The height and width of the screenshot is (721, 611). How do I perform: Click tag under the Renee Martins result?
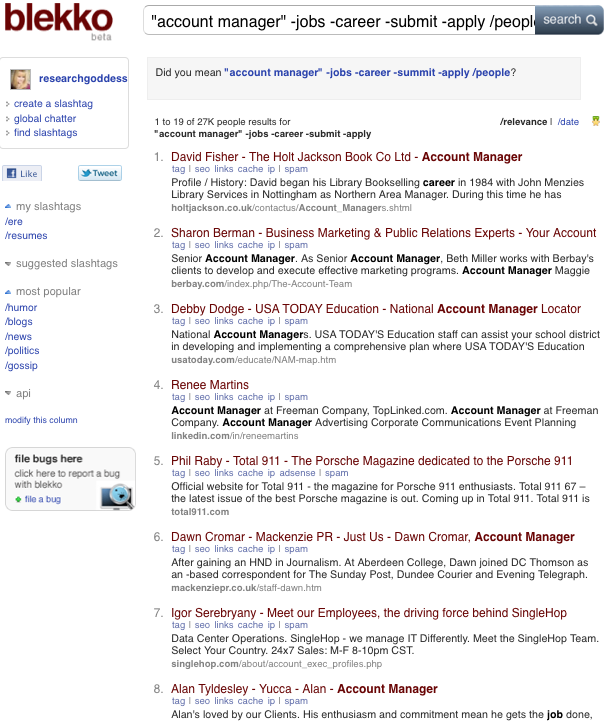coord(178,396)
